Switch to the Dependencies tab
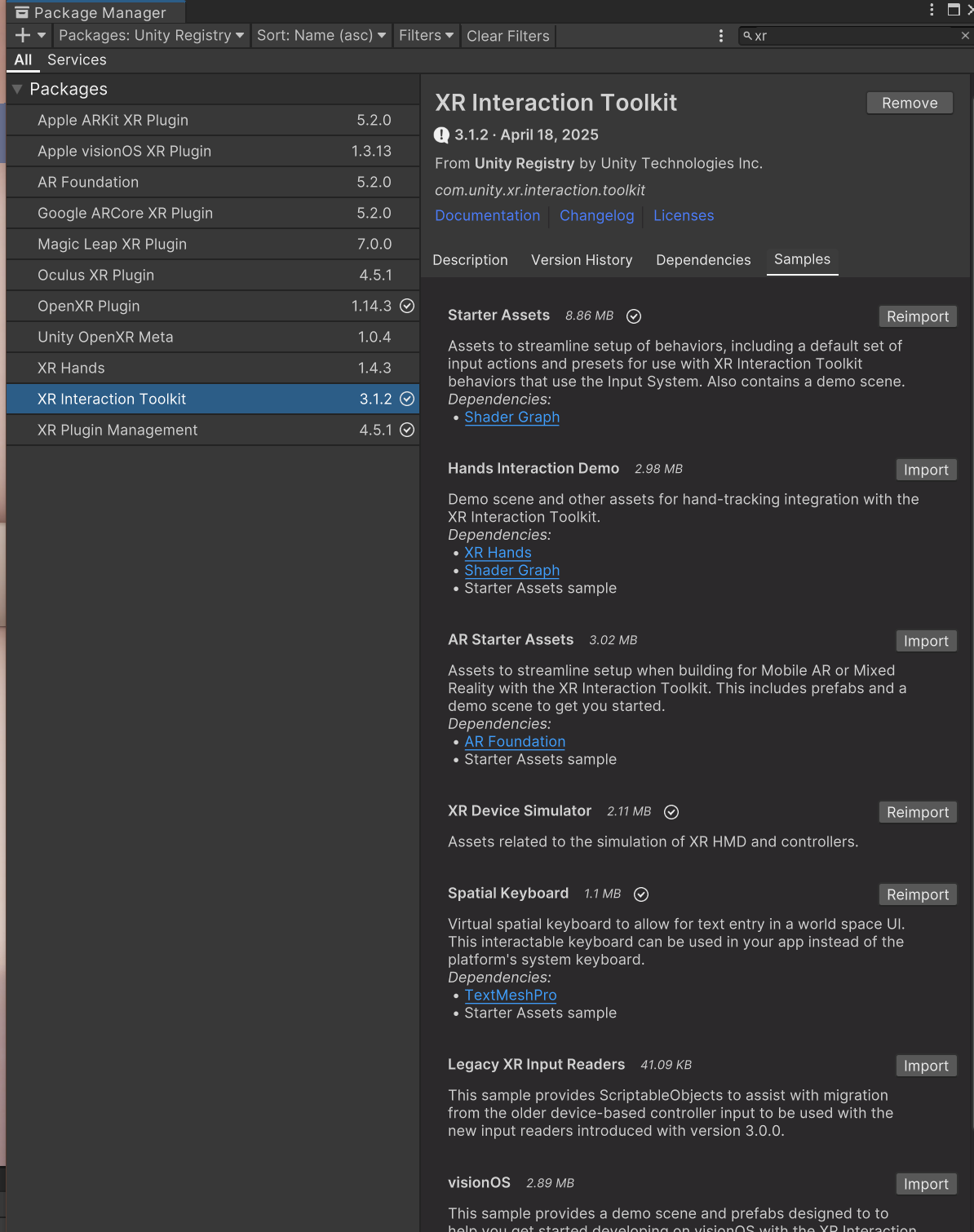The image size is (974, 1232). (x=703, y=260)
